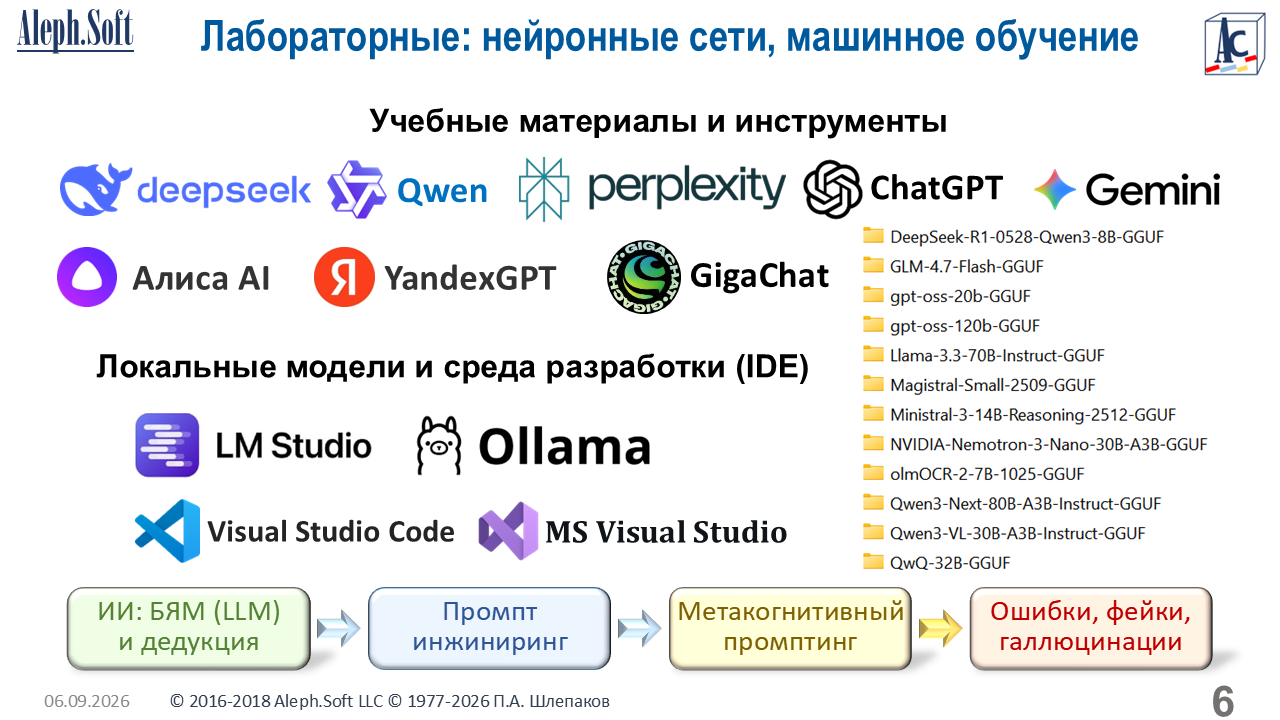Click the Промпт инжиниринг box
The image size is (1280, 720).
pos(489,627)
